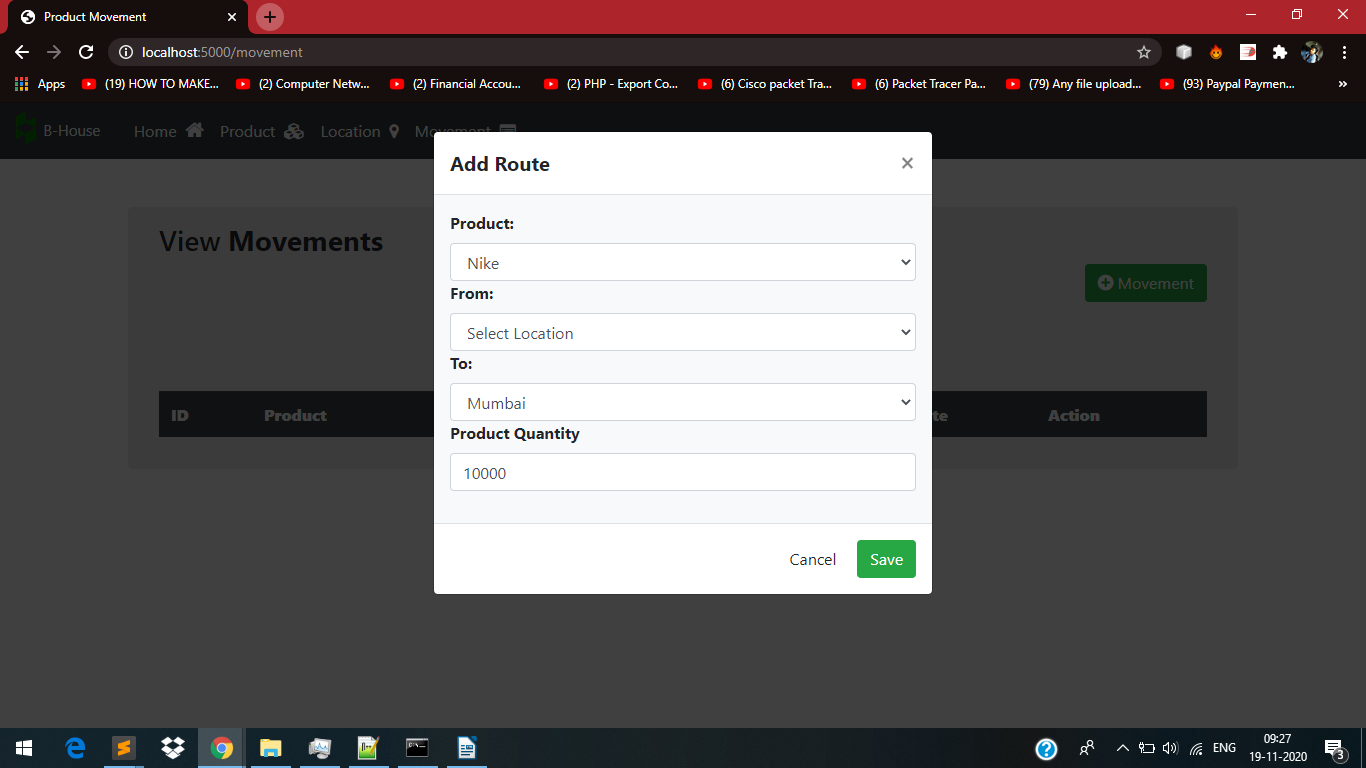The height and width of the screenshot is (768, 1366).
Task: Click the Product Quantity input field
Action: (683, 473)
